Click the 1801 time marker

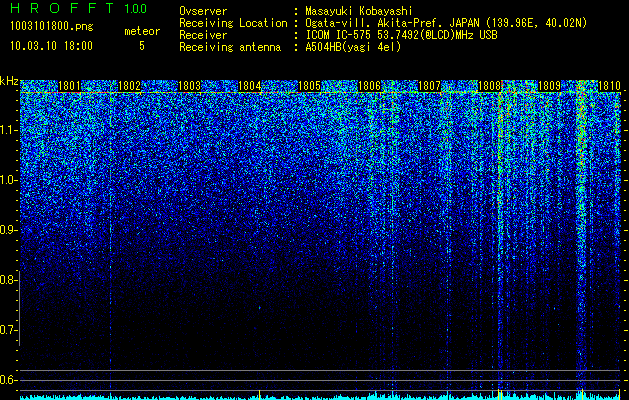tap(69, 86)
